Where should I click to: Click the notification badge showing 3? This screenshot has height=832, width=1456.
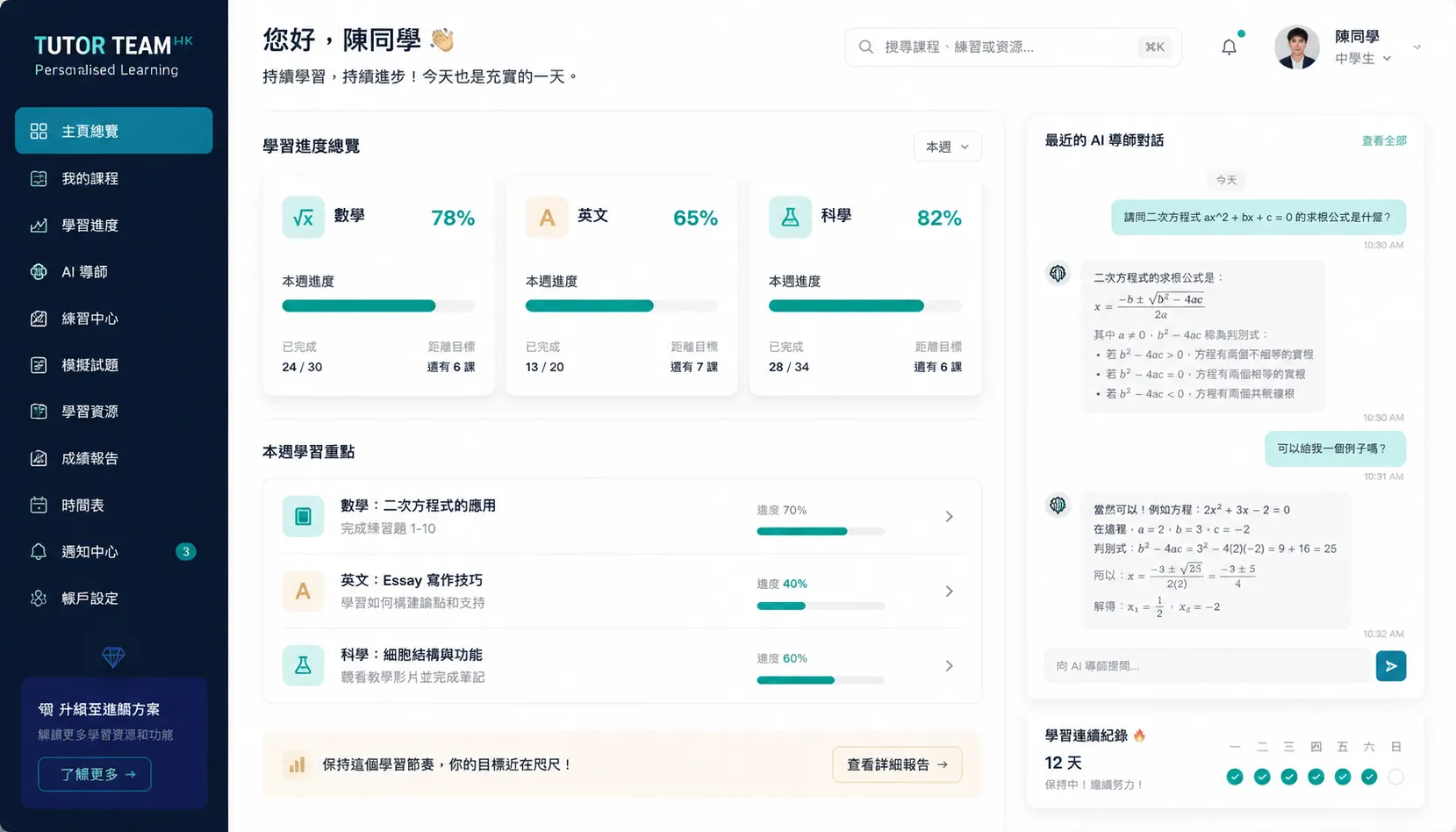coord(185,551)
